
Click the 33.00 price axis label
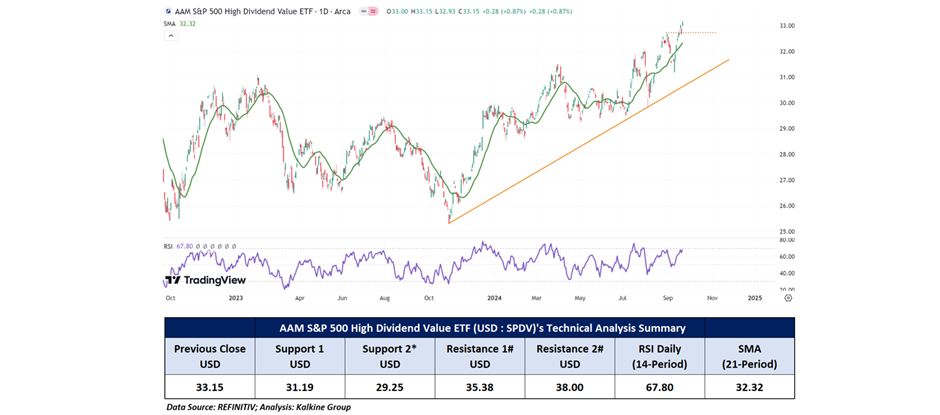pos(788,26)
